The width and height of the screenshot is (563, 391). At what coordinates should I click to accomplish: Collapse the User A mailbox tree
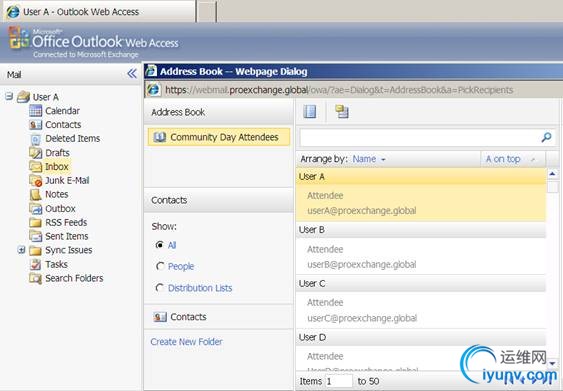pos(9,96)
